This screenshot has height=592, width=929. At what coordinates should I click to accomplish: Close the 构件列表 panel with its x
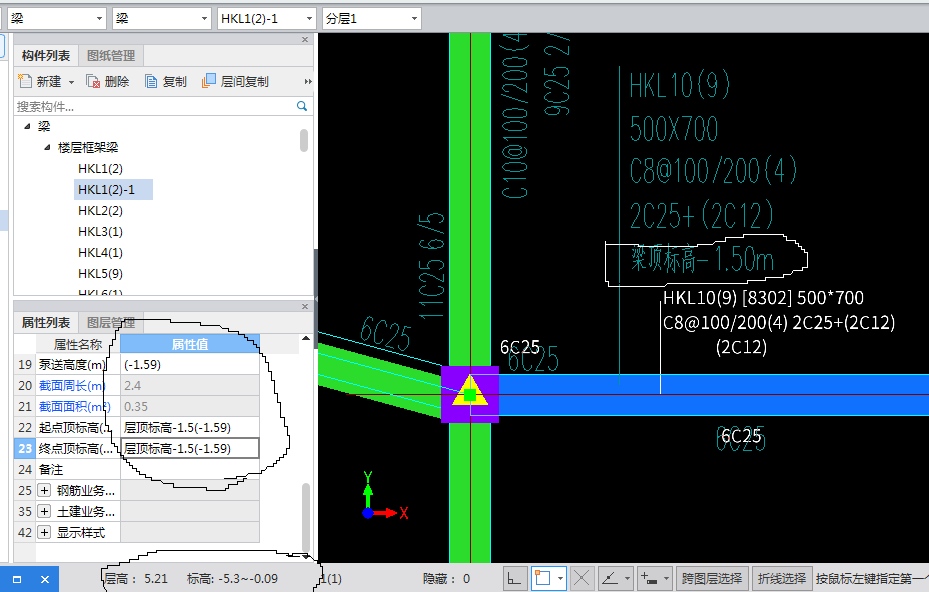point(305,40)
